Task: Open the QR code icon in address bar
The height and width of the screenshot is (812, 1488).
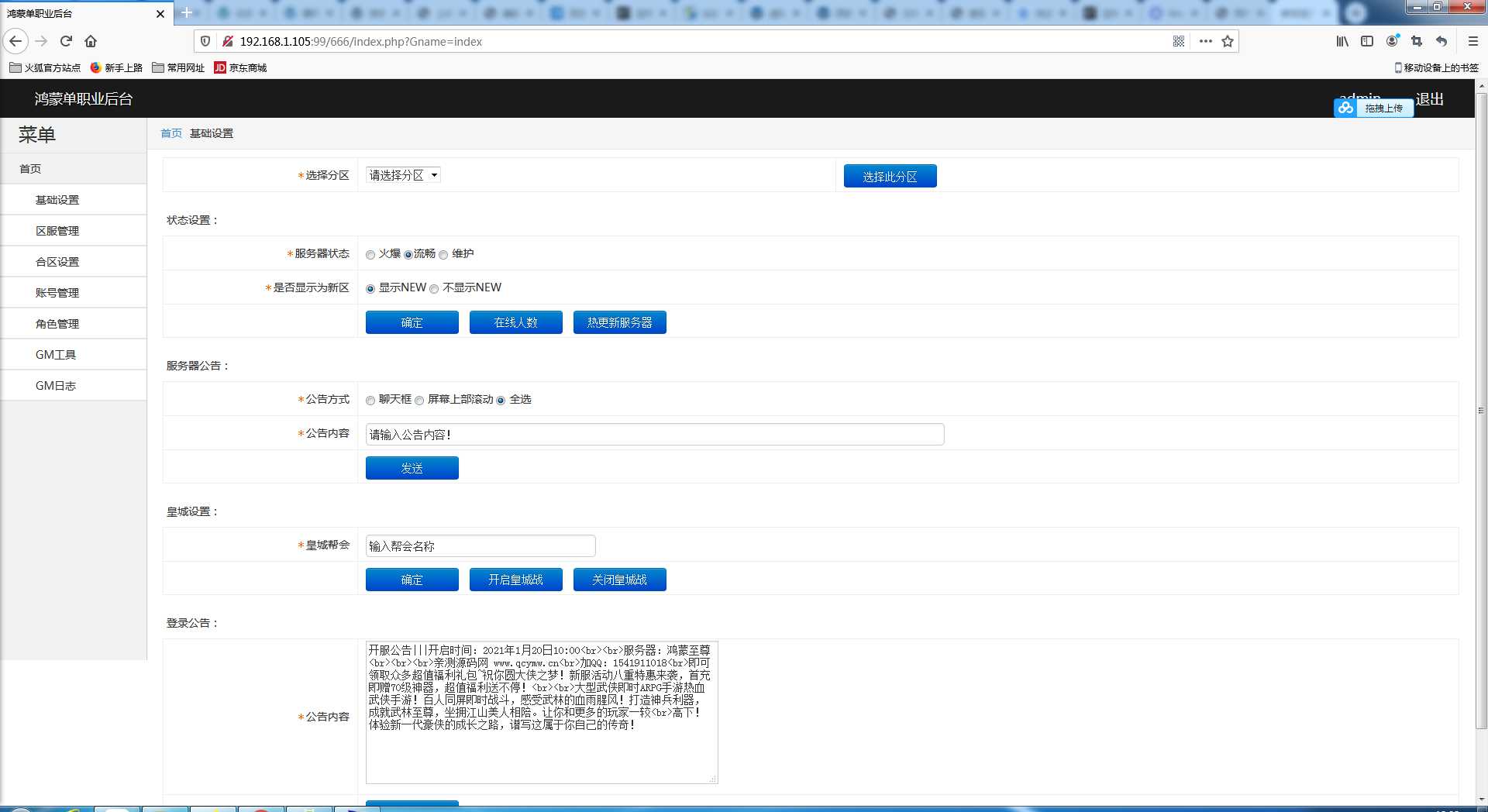Action: tap(1178, 41)
